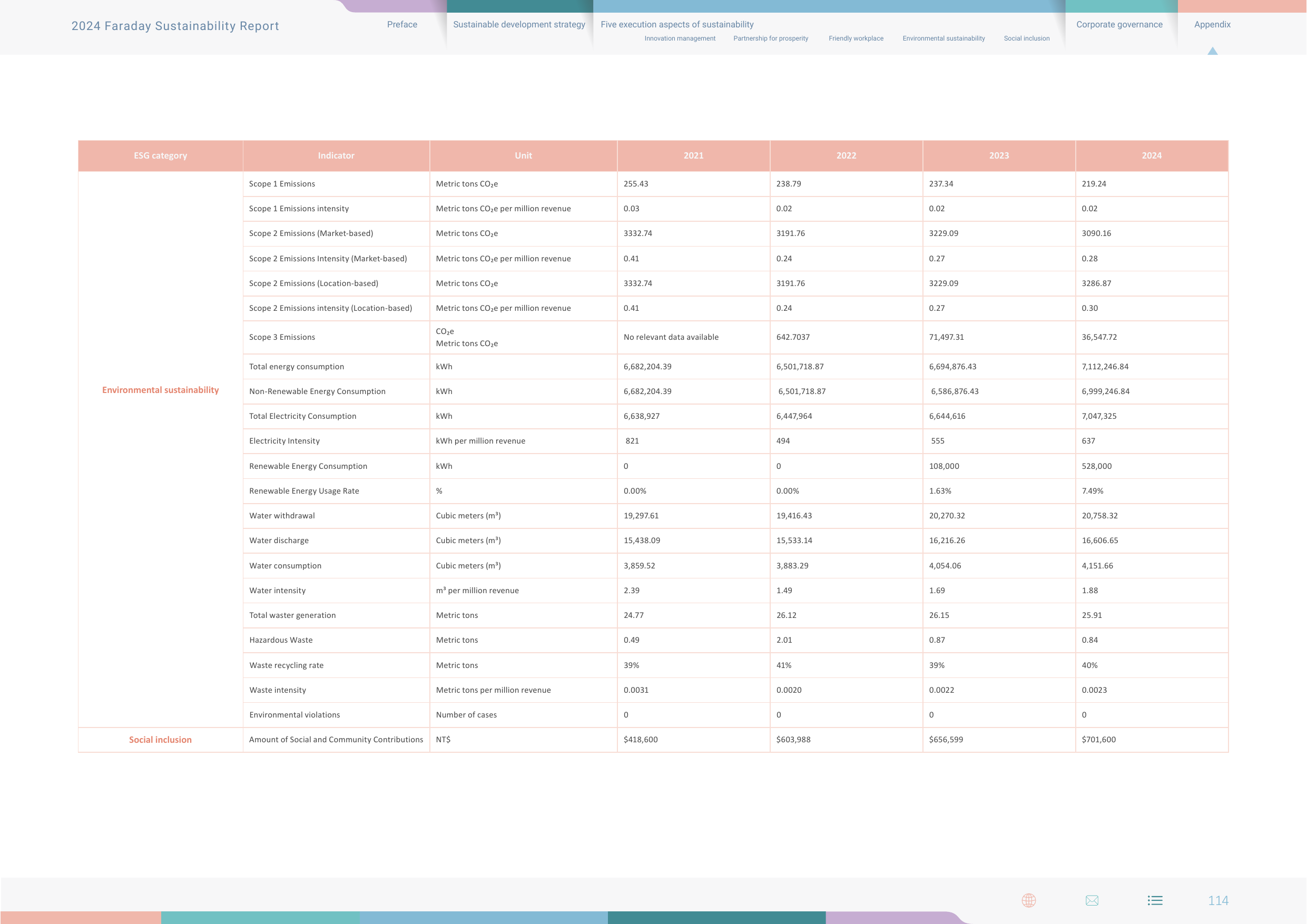The width and height of the screenshot is (1307, 924).
Task: Click the page number 114
Action: (1218, 900)
